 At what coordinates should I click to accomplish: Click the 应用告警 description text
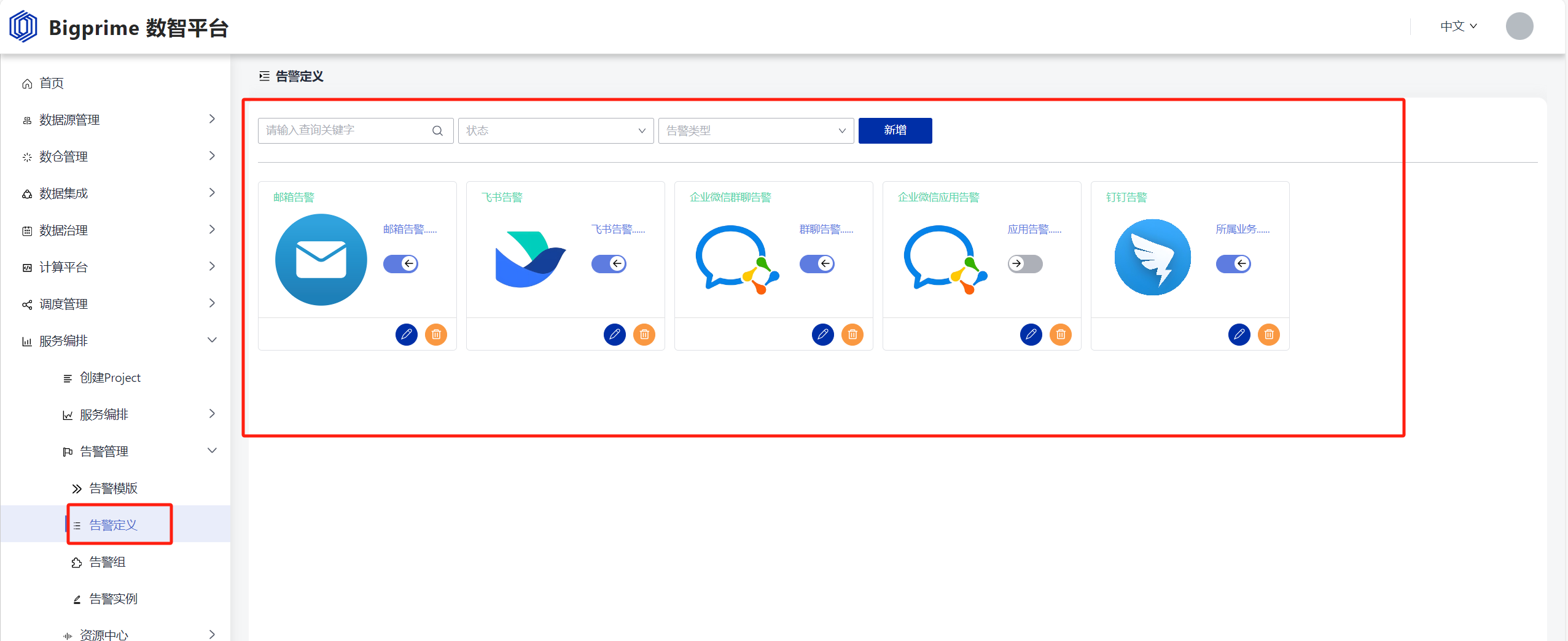point(1034,229)
